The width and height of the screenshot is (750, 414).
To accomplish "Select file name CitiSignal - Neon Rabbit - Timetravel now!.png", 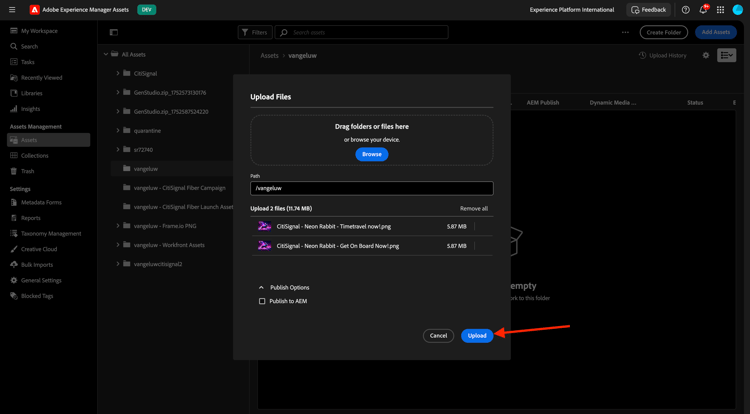I will tap(334, 227).
